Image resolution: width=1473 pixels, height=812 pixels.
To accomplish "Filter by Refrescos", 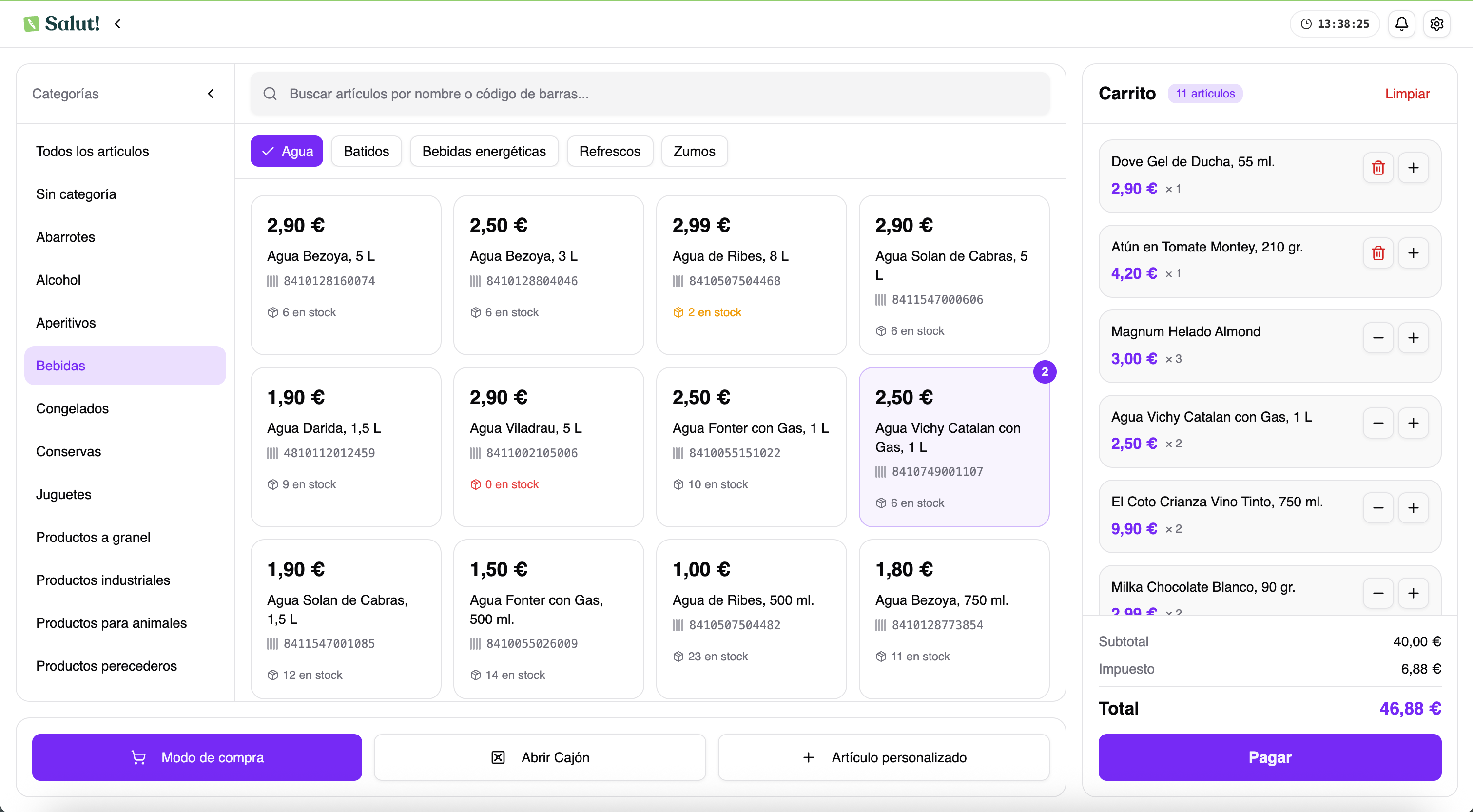I will [x=610, y=151].
